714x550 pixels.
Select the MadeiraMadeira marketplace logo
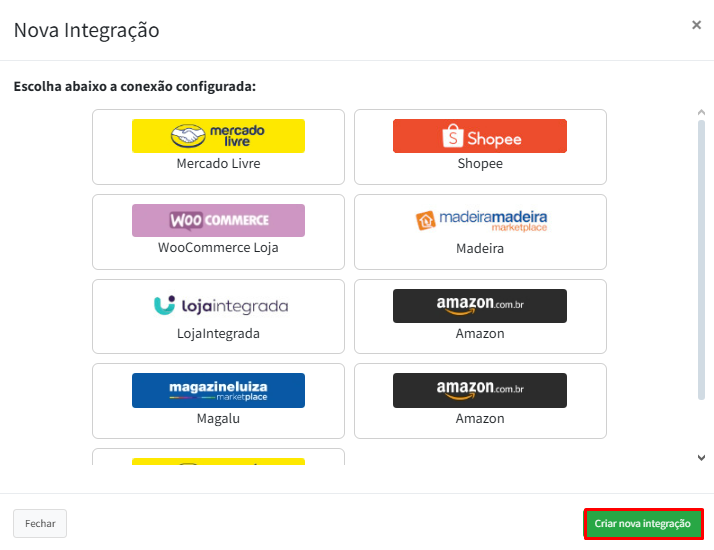coord(480,220)
